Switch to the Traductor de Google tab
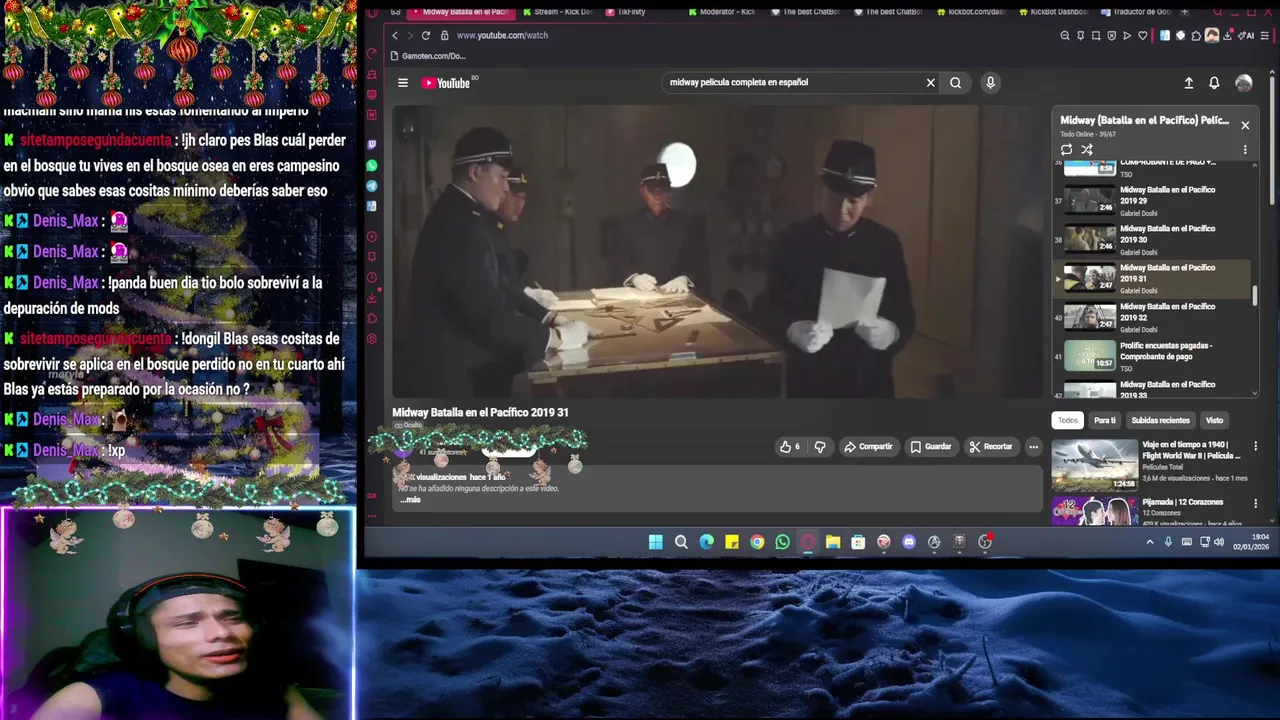The image size is (1280, 720). (1135, 12)
